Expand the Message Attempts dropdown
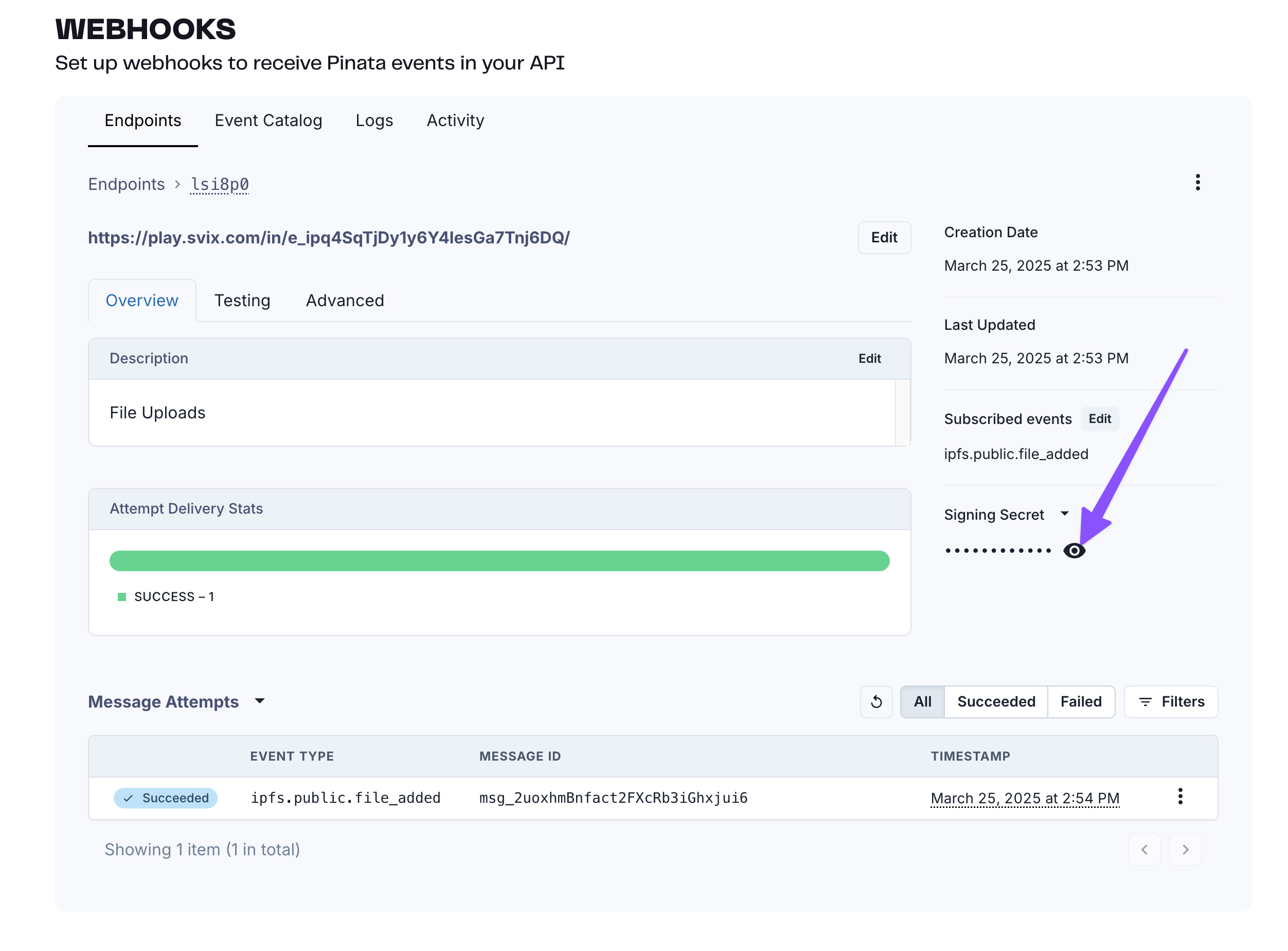Image resolution: width=1288 pixels, height=951 pixels. coord(259,700)
